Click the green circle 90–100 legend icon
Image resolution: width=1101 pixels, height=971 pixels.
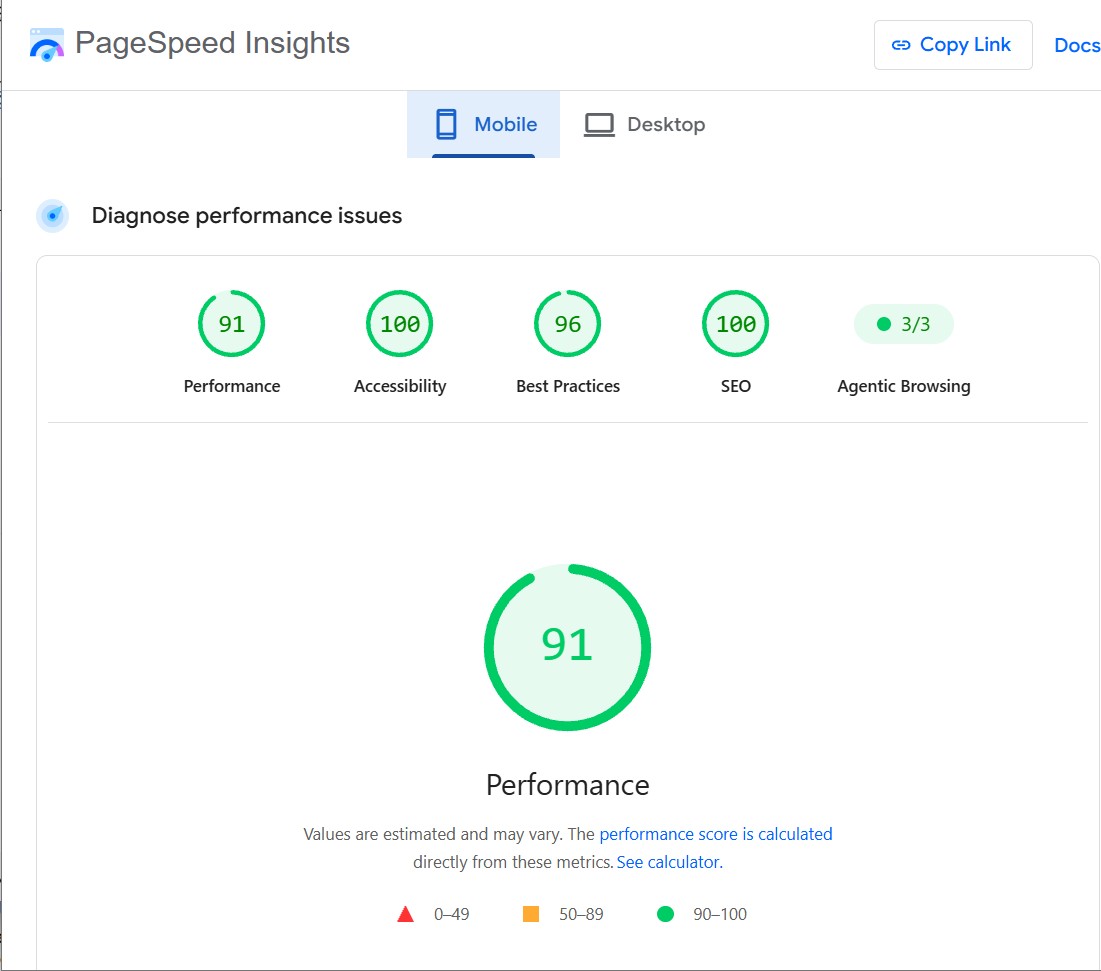click(x=665, y=914)
